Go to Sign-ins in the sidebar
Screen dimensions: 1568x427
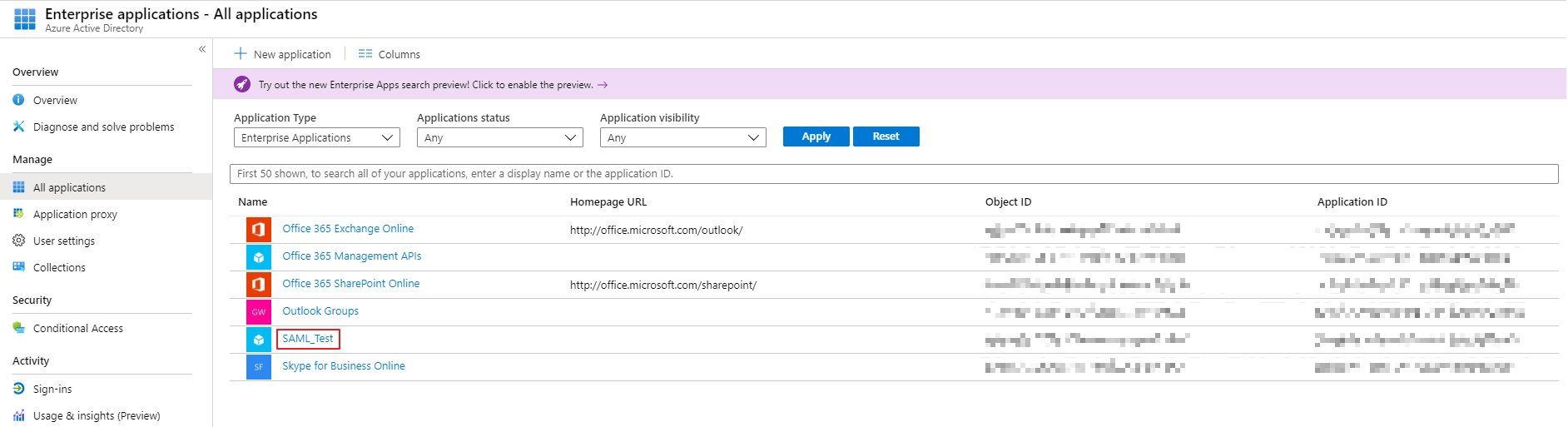pyautogui.click(x=52, y=390)
